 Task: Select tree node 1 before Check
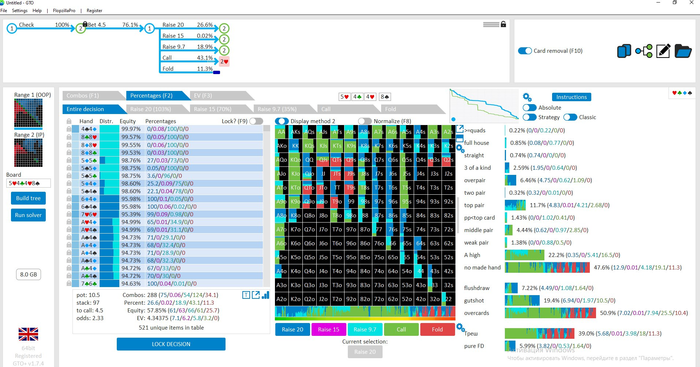(12, 29)
